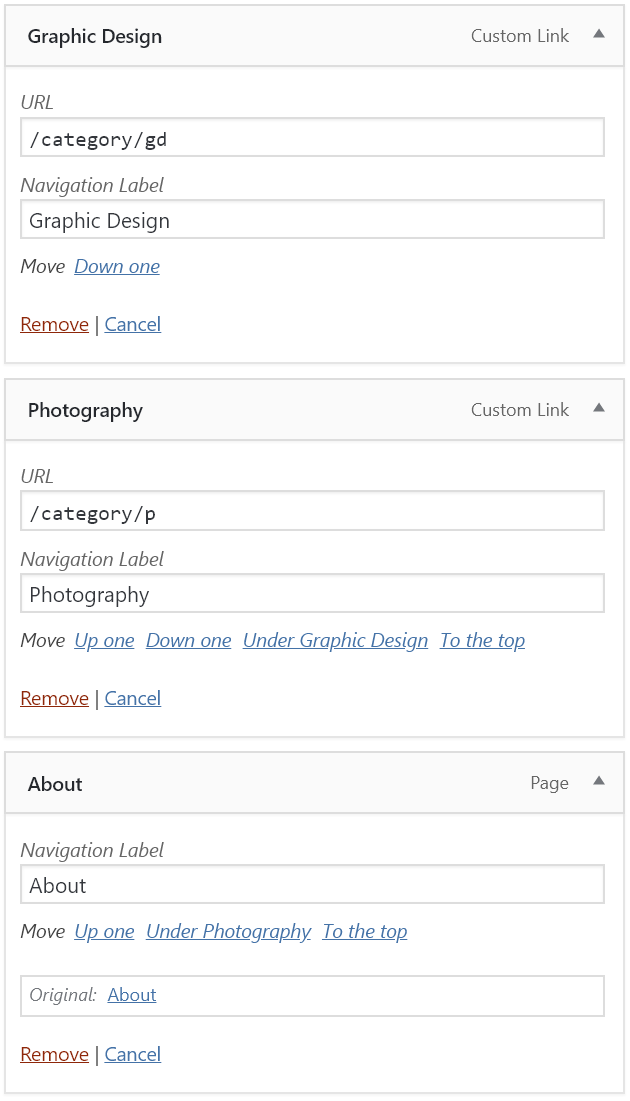This screenshot has height=1101, width=630.
Task: Nest Photography under Graphic Design
Action: click(335, 640)
